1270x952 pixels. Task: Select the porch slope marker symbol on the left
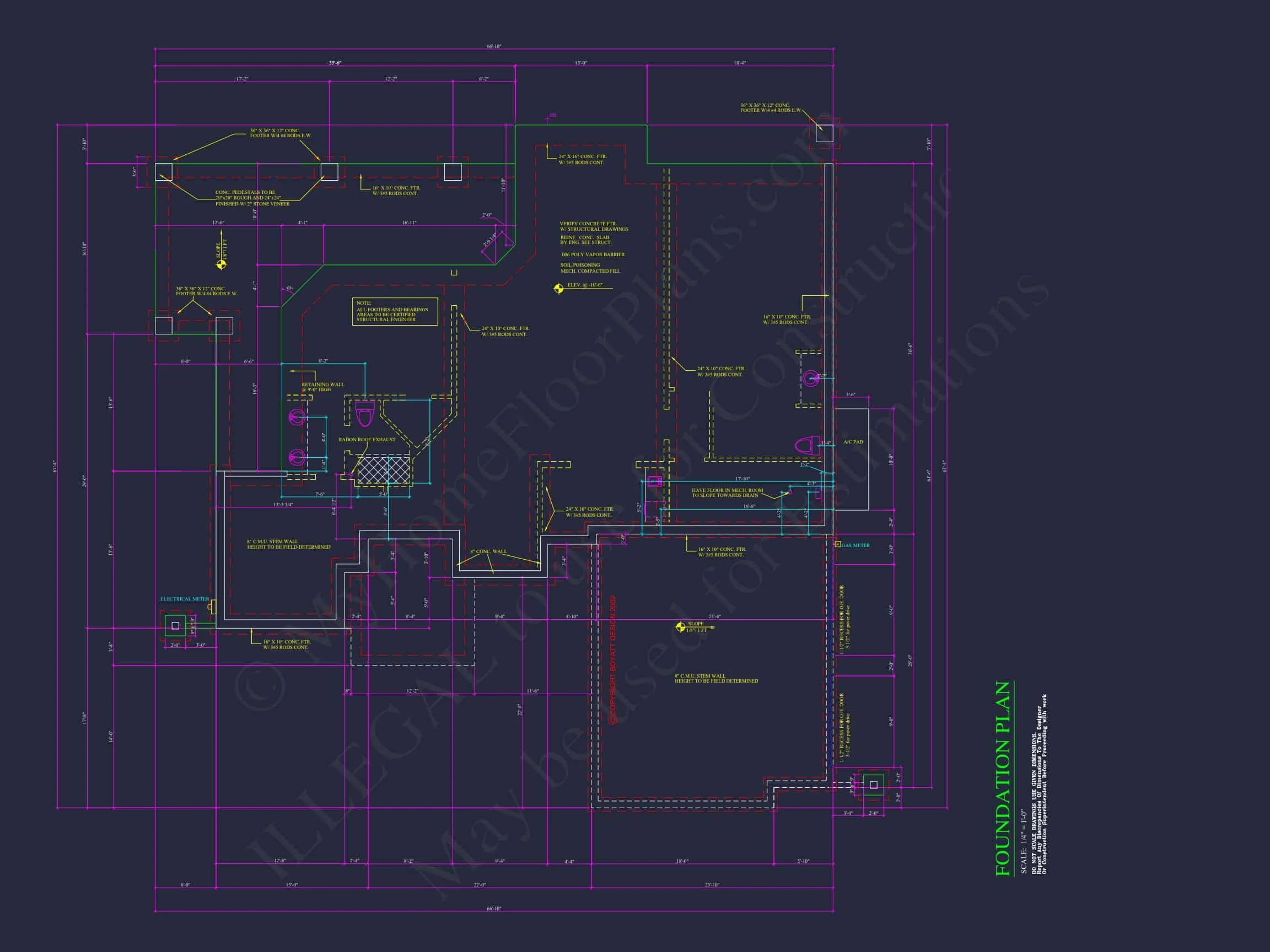click(x=220, y=264)
